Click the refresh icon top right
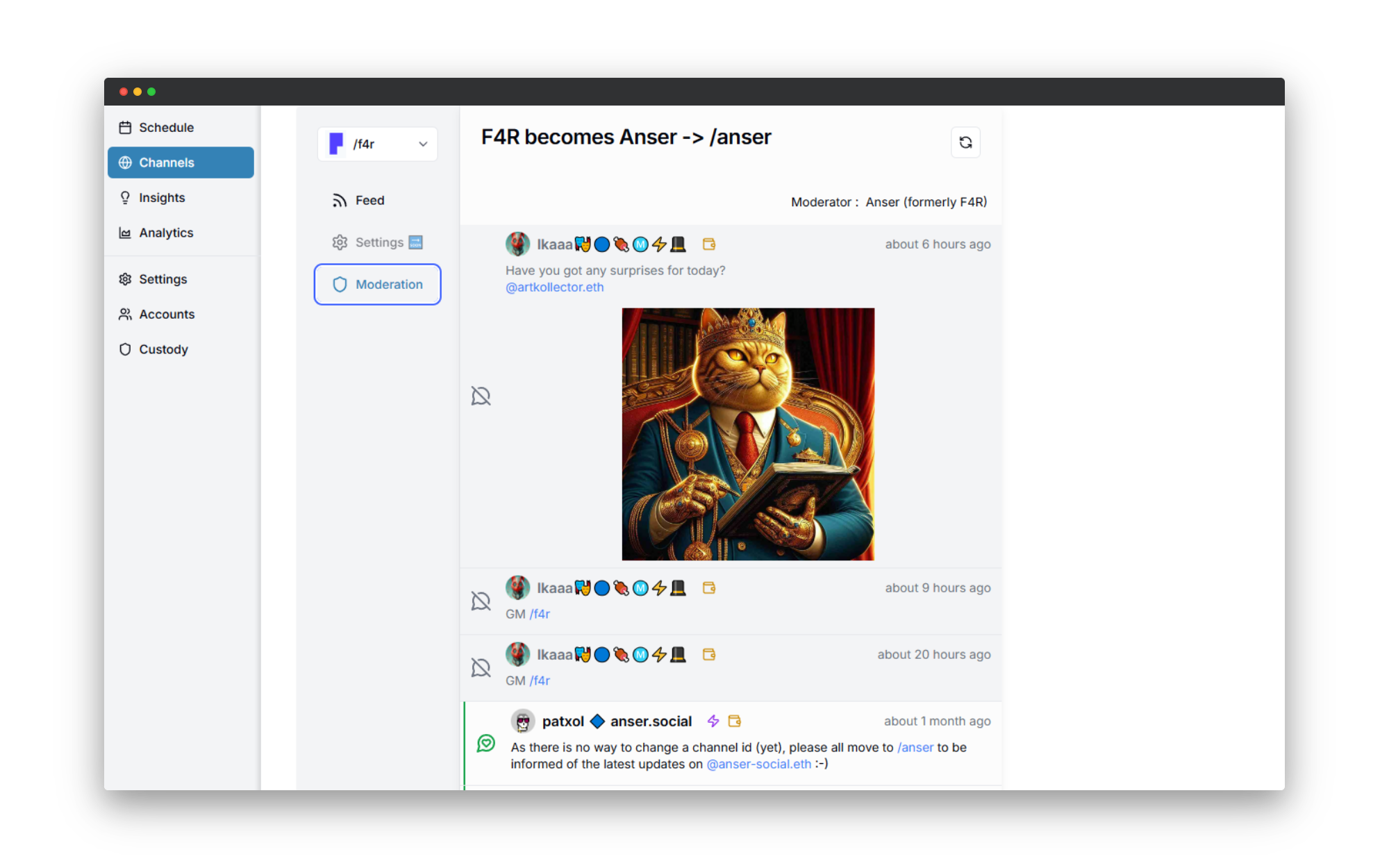 click(x=966, y=142)
